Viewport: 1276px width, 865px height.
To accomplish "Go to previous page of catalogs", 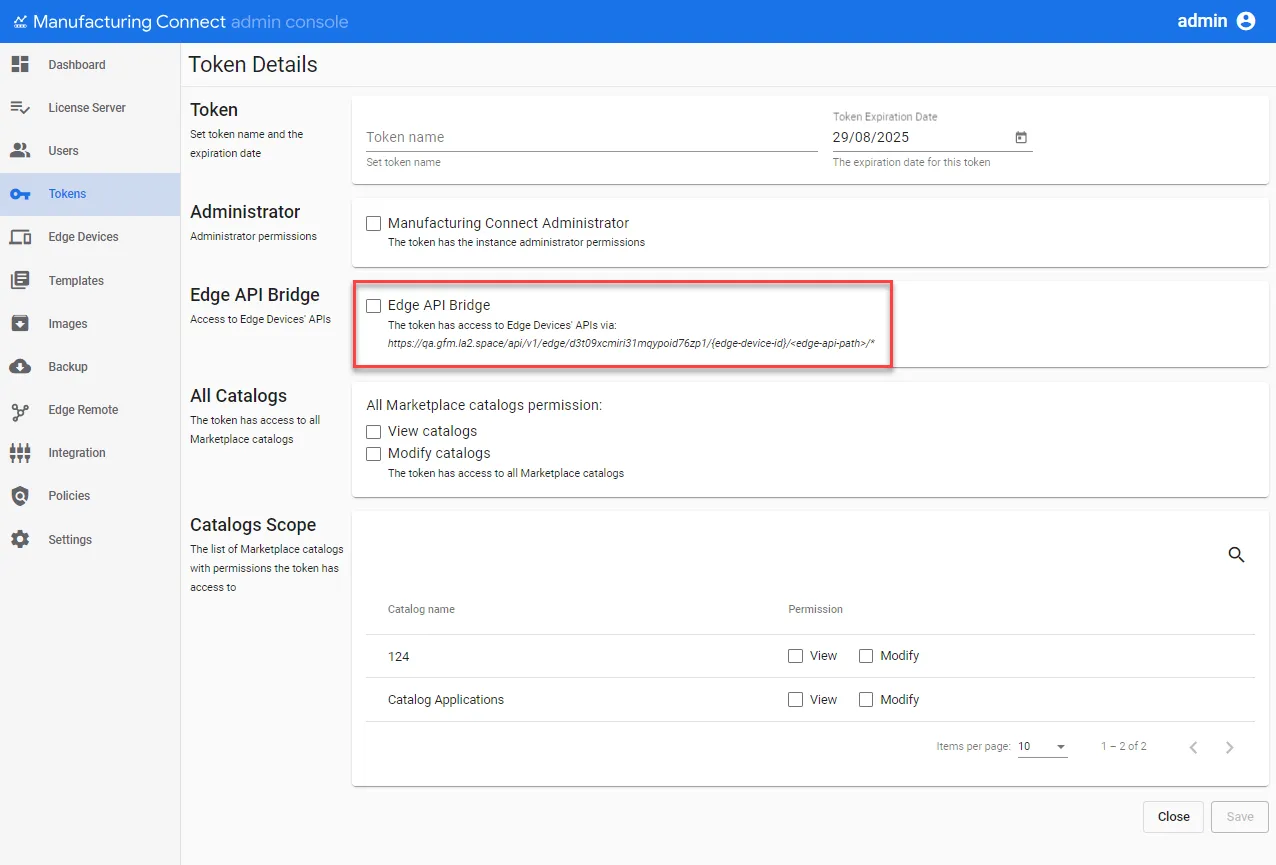I will coord(1193,747).
